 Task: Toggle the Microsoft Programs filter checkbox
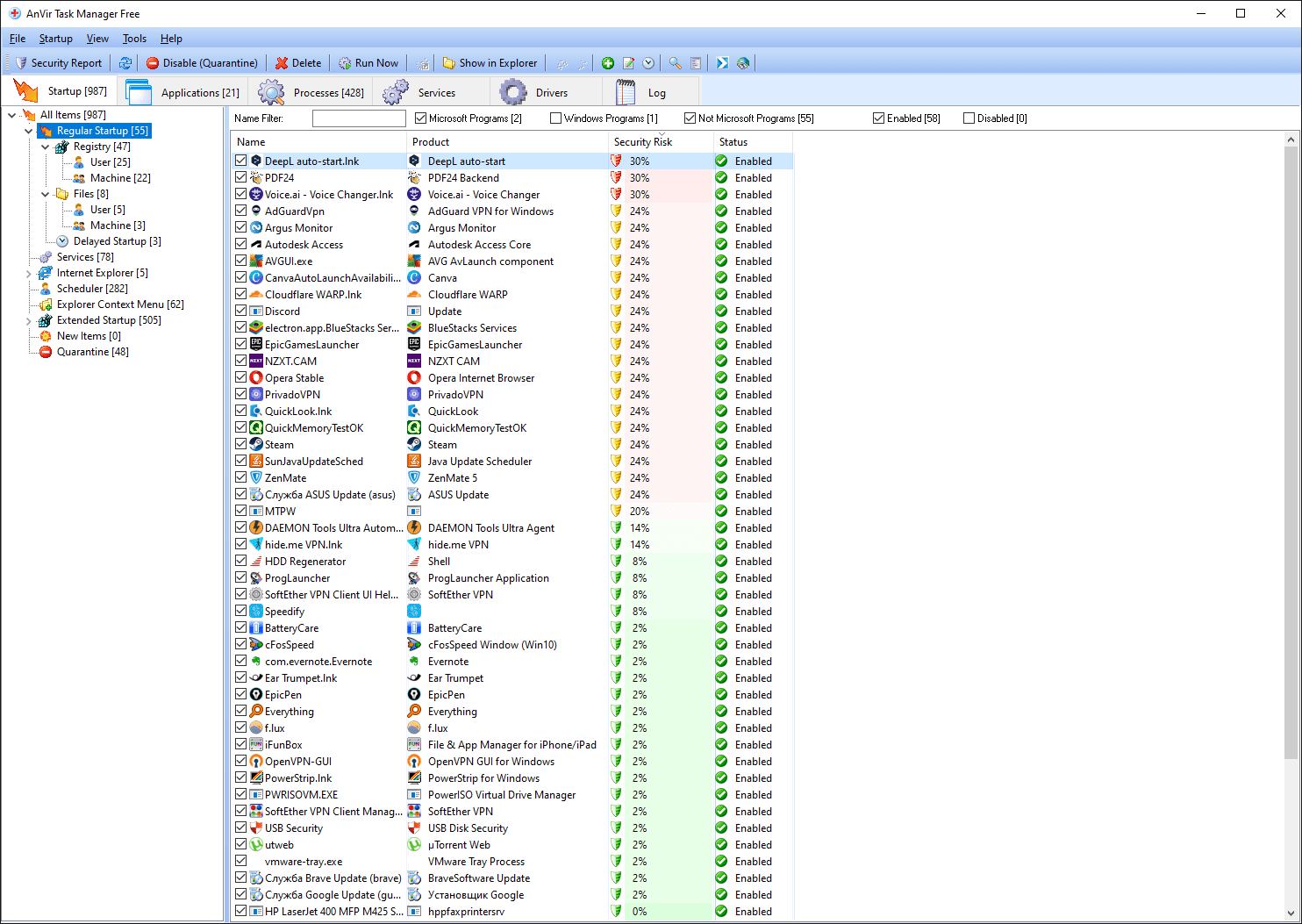(420, 118)
